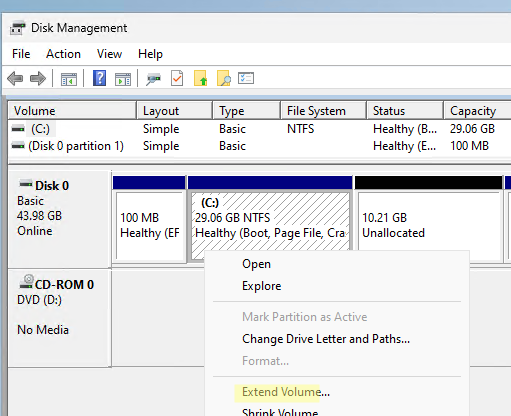The width and height of the screenshot is (511, 416).
Task: Choose Extend Volume from context menu
Action: coord(286,392)
